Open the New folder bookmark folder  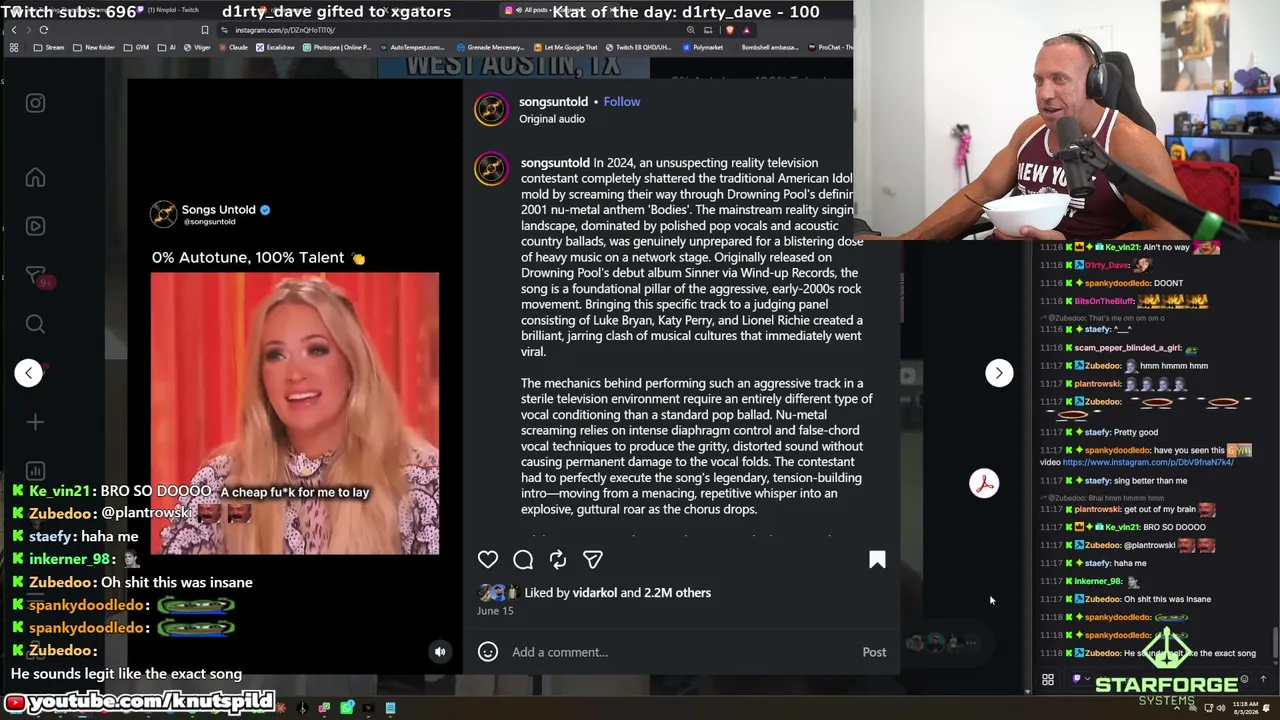pyautogui.click(x=93, y=47)
